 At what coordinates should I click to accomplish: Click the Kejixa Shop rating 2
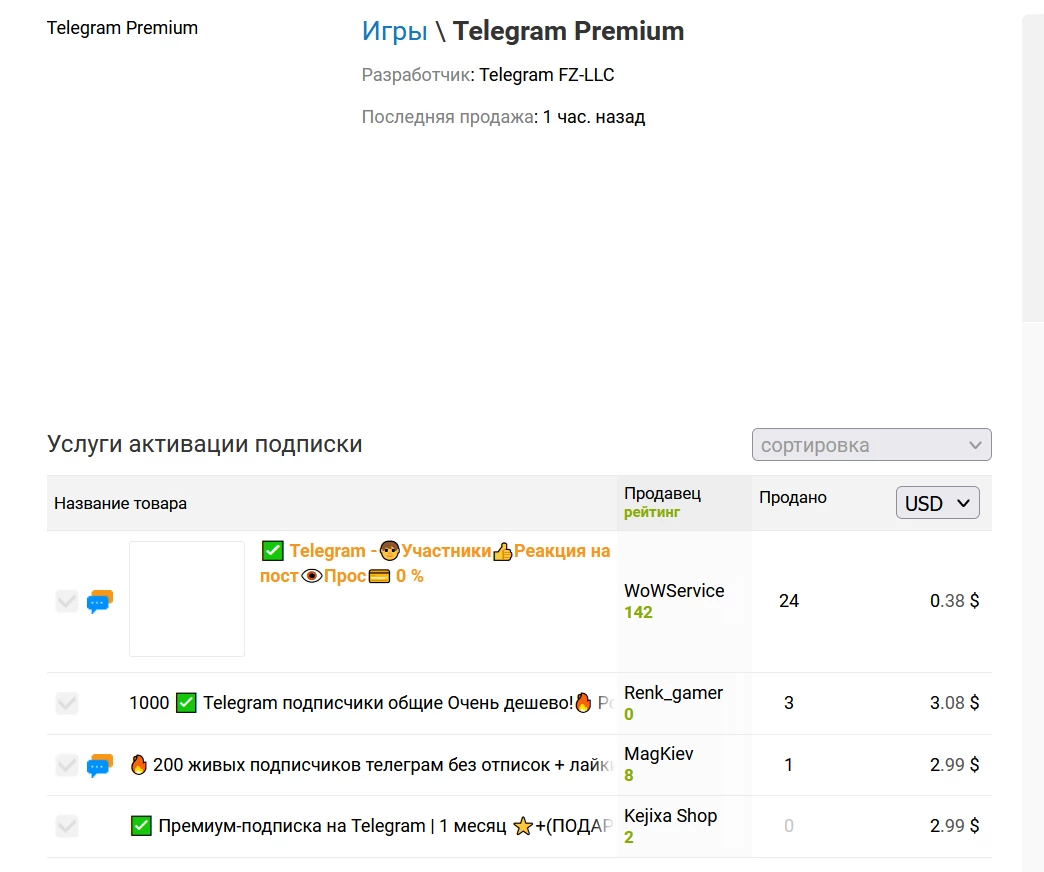click(629, 837)
